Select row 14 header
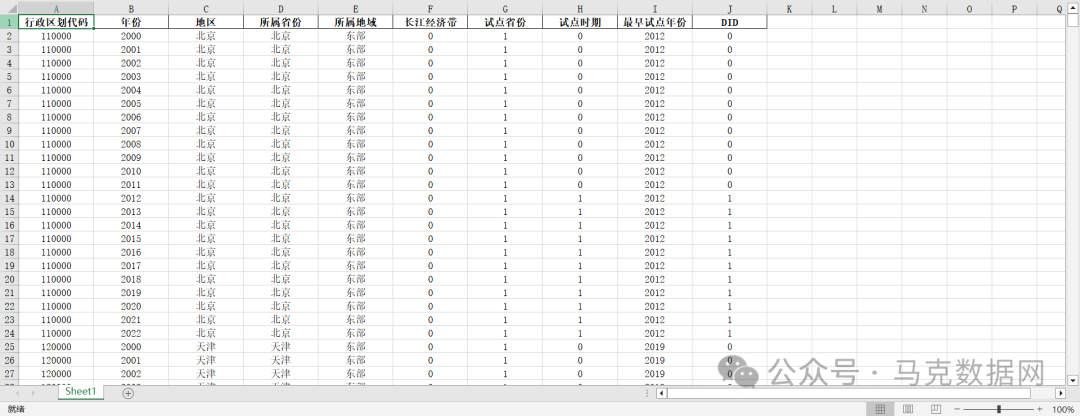This screenshot has width=1080, height=416. 9,198
